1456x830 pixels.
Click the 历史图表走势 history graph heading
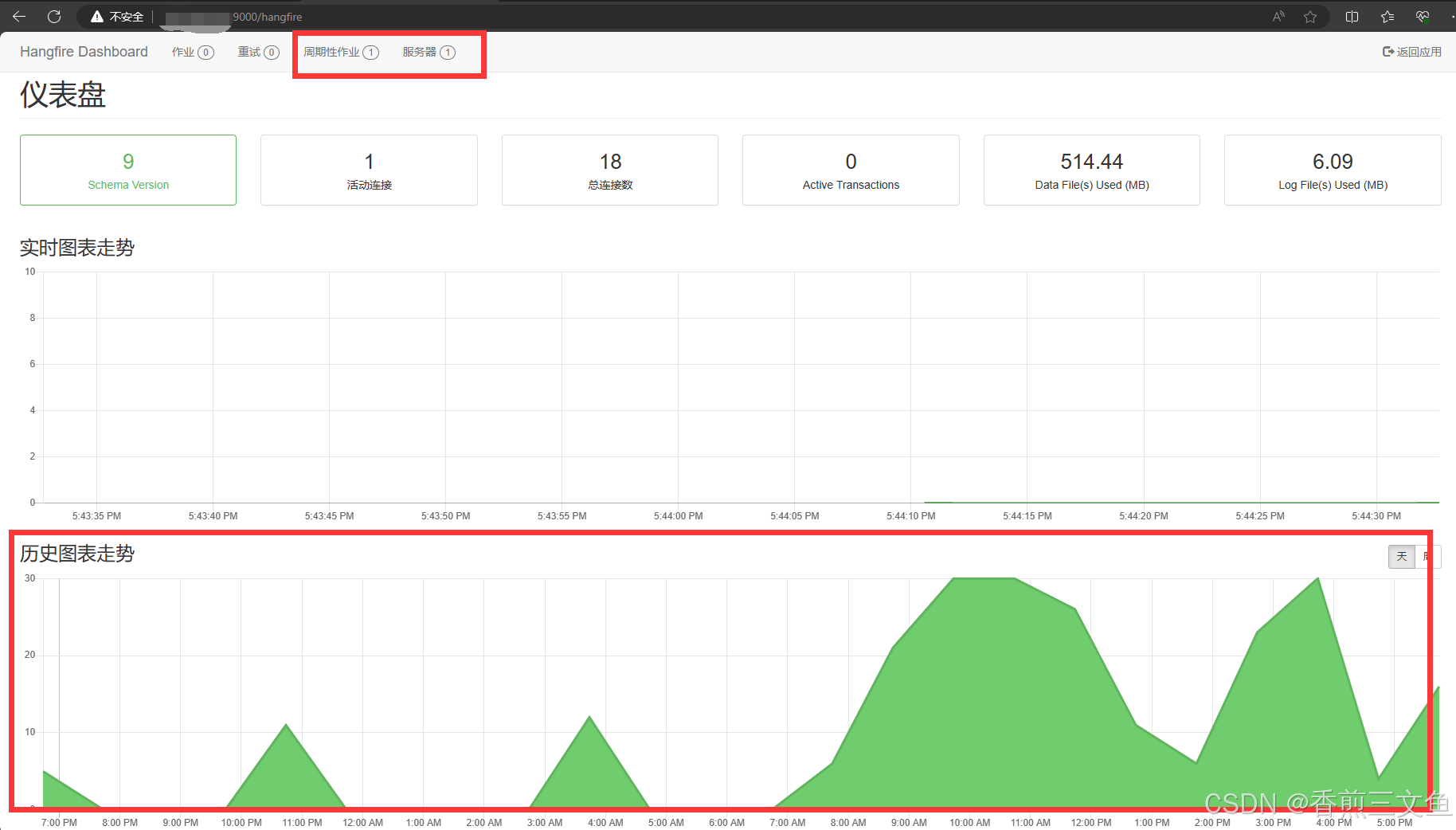[77, 554]
